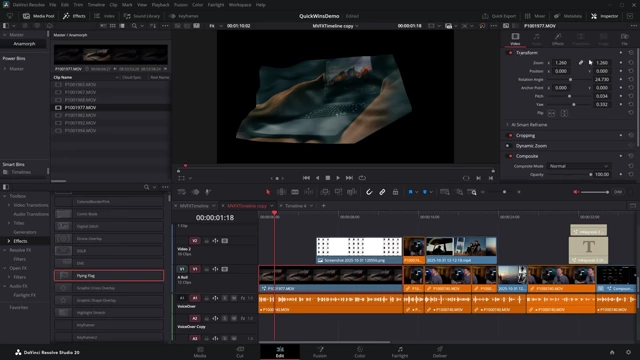Mute audio using red speaker icon
The height and width of the screenshot is (360, 640).
point(576,192)
